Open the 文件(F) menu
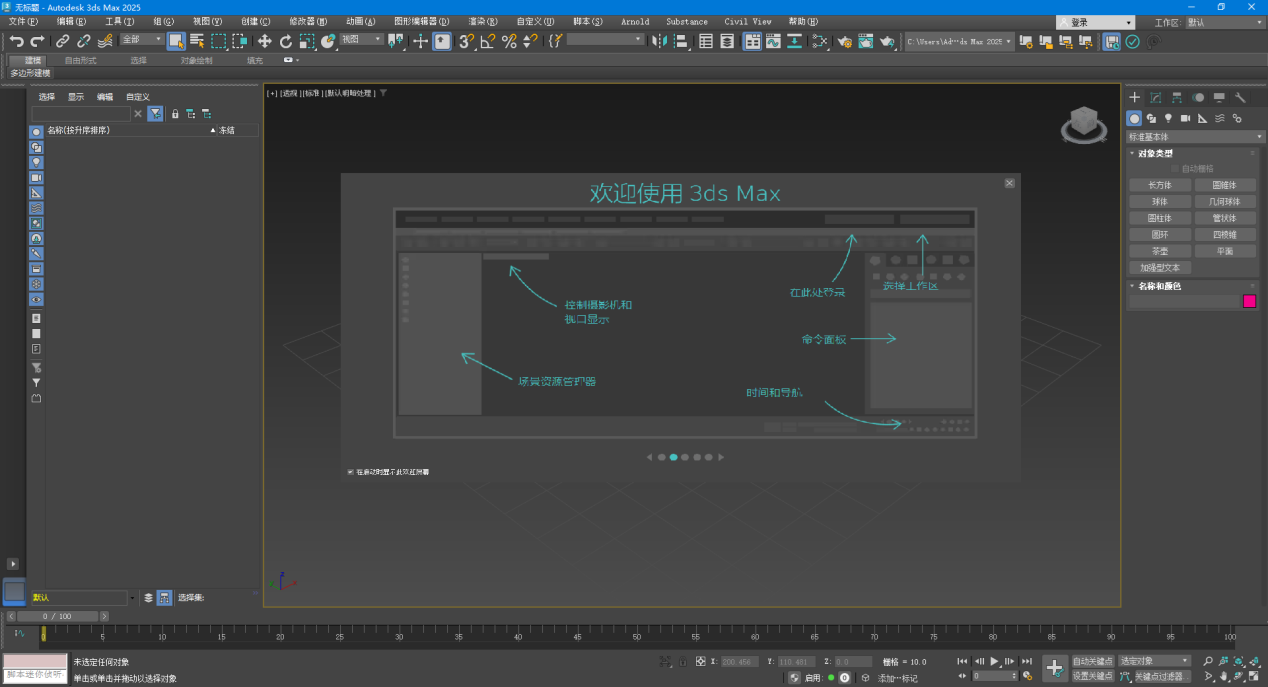The width and height of the screenshot is (1268, 687). click(x=23, y=21)
